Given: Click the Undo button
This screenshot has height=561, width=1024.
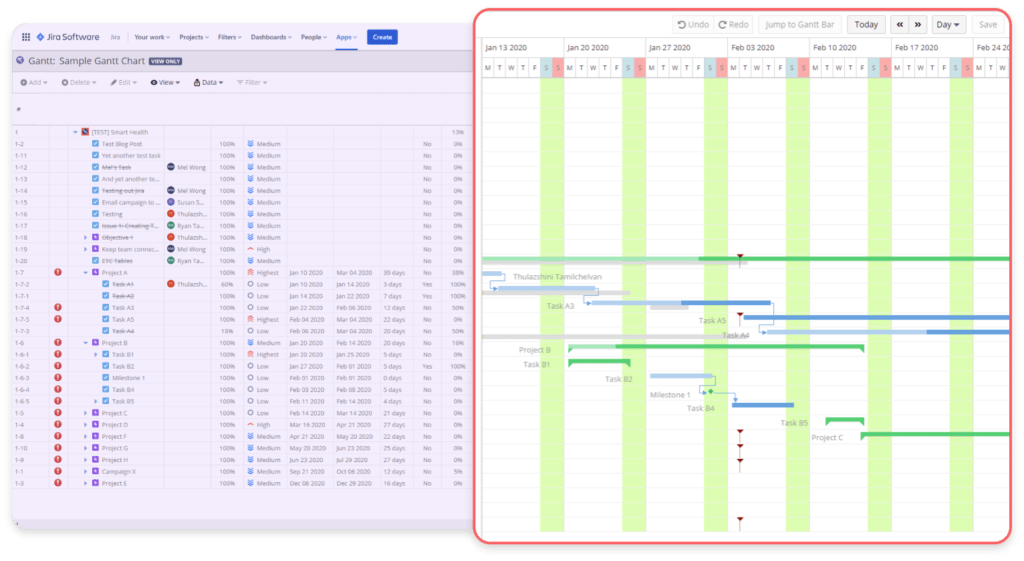Looking at the screenshot, I should [693, 25].
